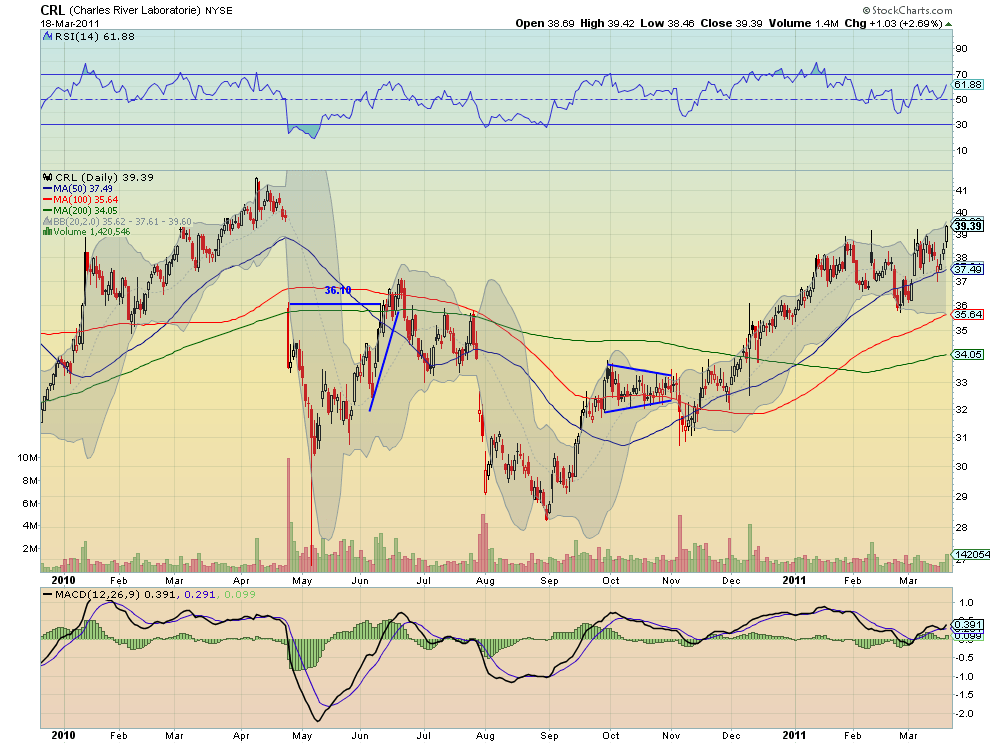Click the 'MA(50) 37.49' legend entry
Viewport: 990px width, 744px height.
[82, 189]
